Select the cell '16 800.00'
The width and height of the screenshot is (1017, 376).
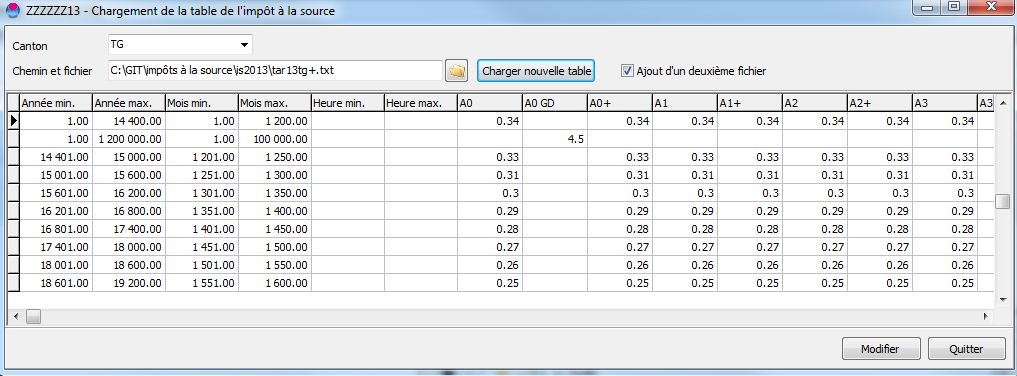pos(129,211)
